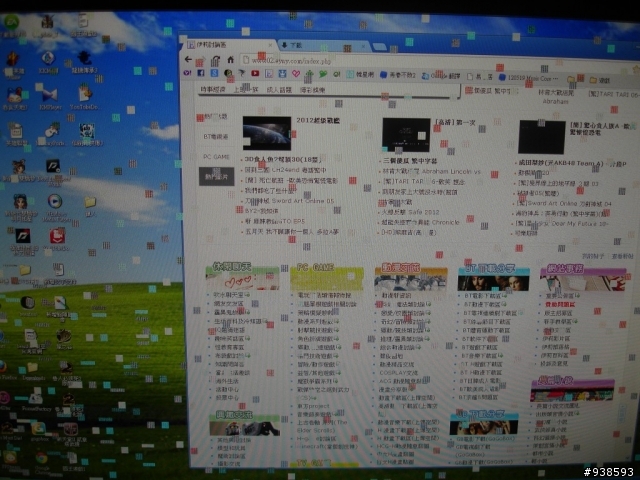Open the KMPlayer desktop icon
The image size is (640, 480).
coord(49,96)
